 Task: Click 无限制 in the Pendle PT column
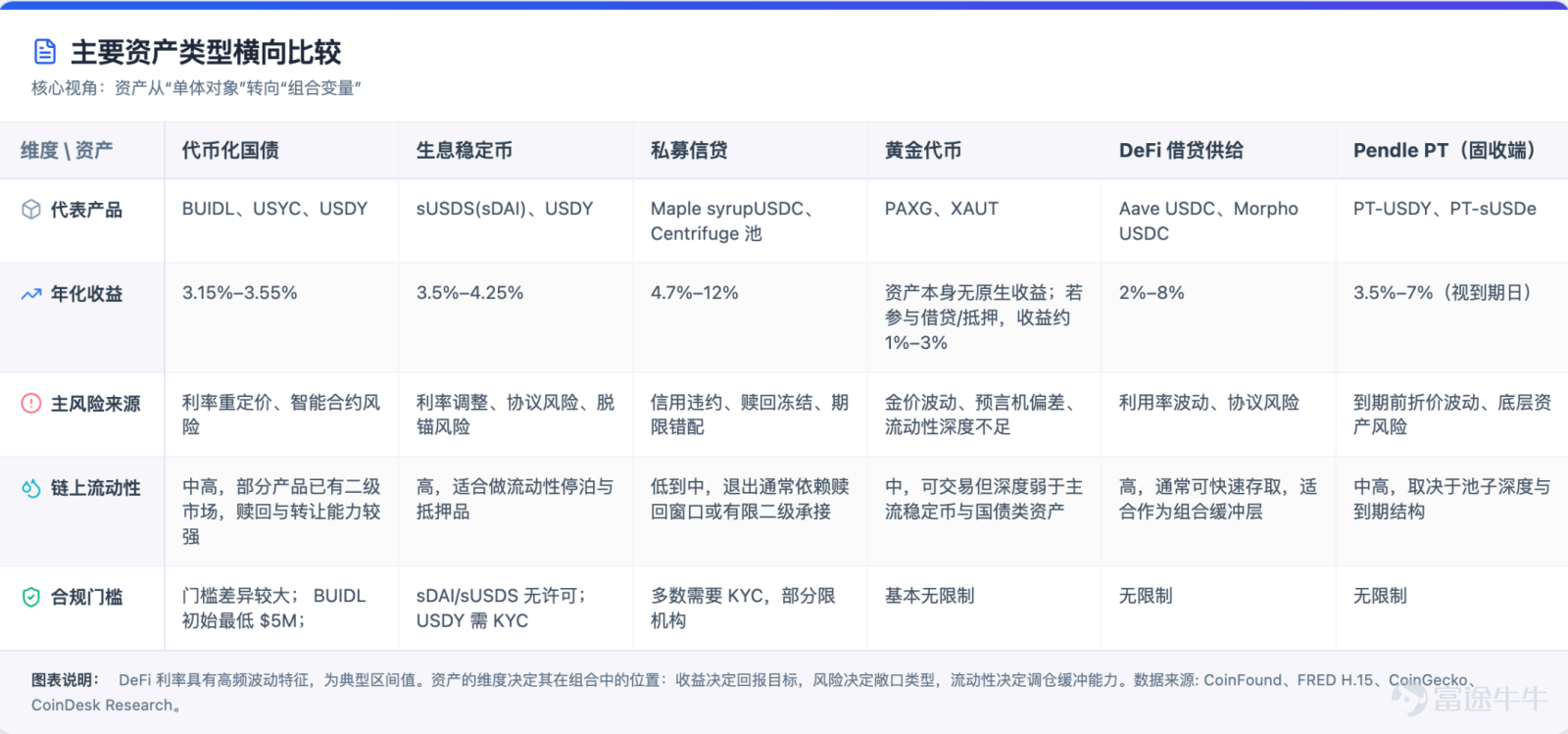pyautogui.click(x=1380, y=596)
